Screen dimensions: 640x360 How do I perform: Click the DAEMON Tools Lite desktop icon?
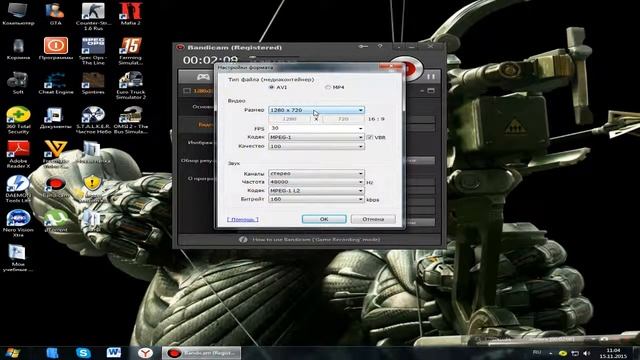click(18, 189)
